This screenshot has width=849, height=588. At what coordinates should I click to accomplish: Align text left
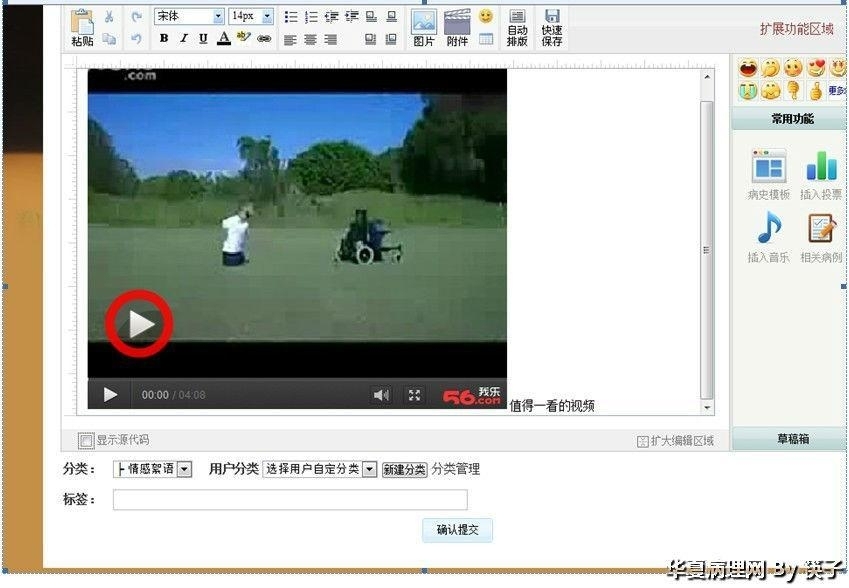(x=290, y=40)
